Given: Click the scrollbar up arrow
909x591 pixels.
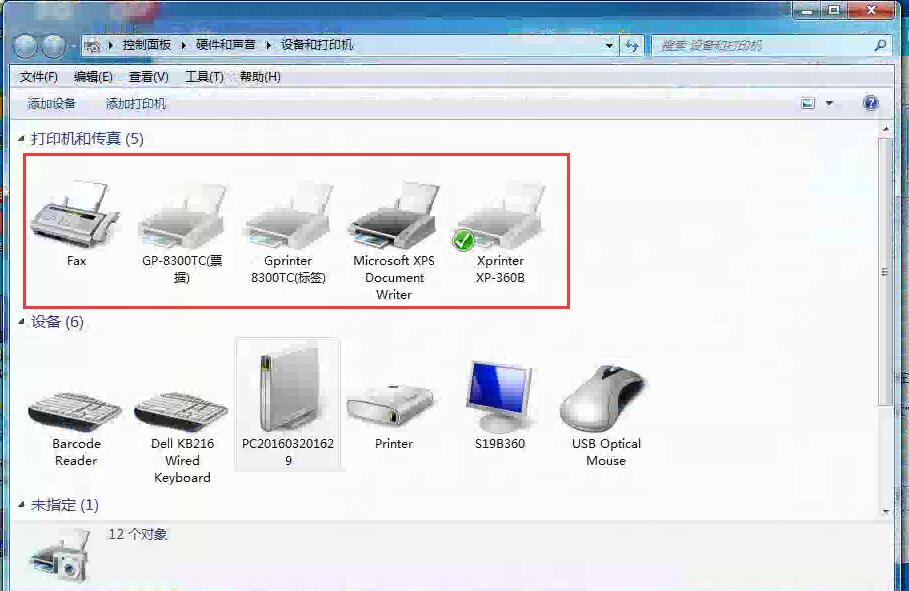Looking at the screenshot, I should (x=885, y=128).
